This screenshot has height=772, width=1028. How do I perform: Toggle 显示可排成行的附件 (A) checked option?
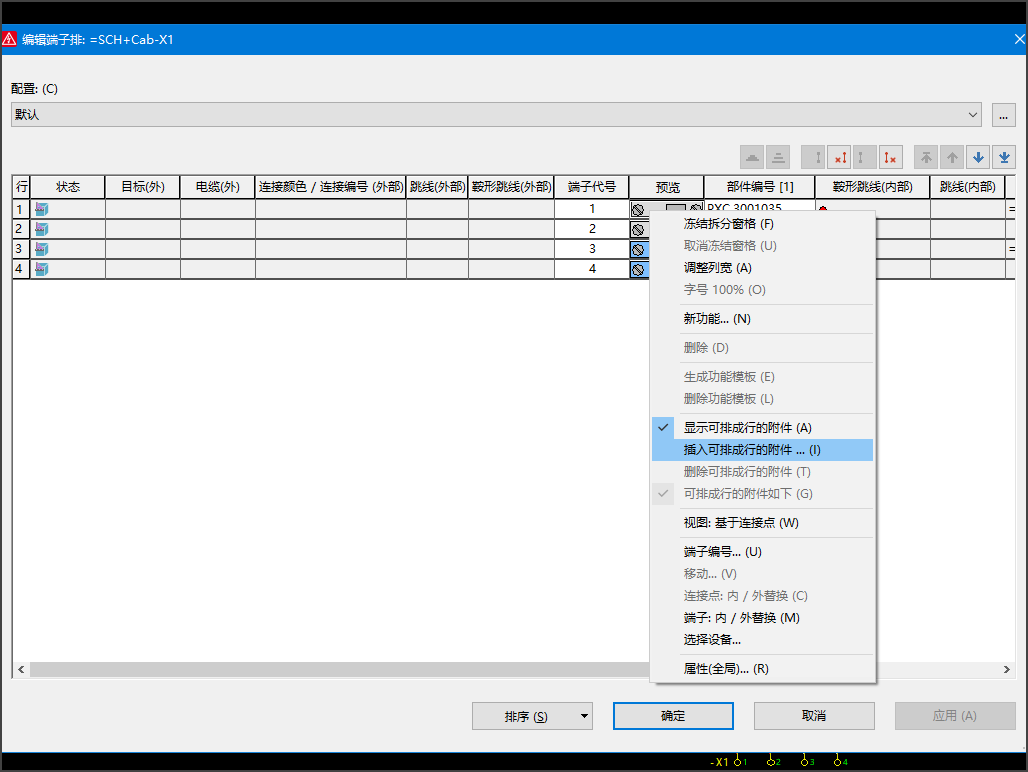coord(762,427)
